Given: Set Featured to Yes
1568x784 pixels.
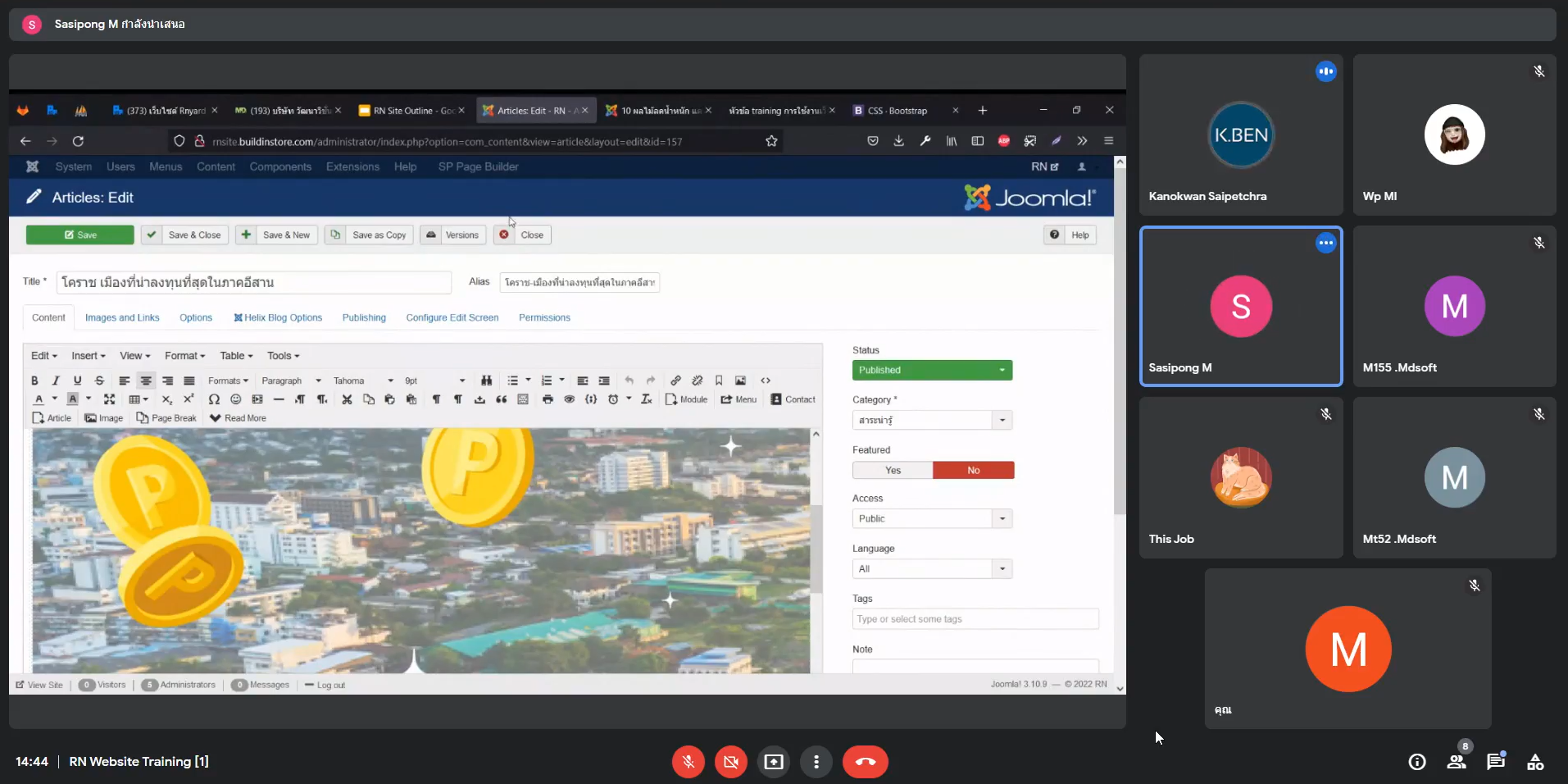Looking at the screenshot, I should click(893, 470).
